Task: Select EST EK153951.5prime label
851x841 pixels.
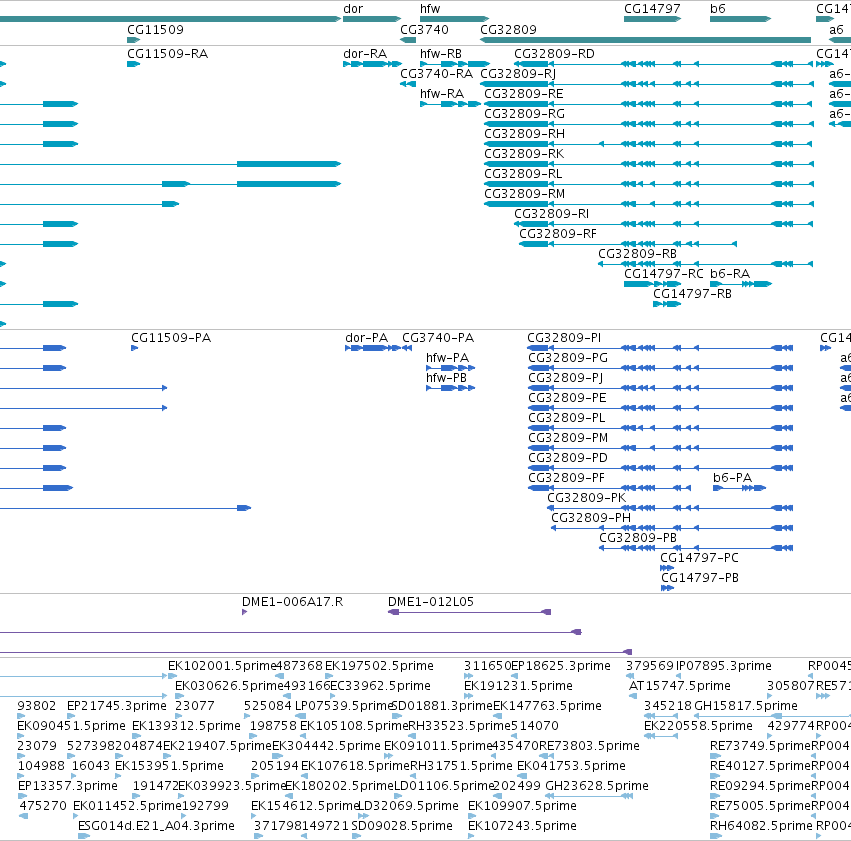Action: [x=169, y=766]
